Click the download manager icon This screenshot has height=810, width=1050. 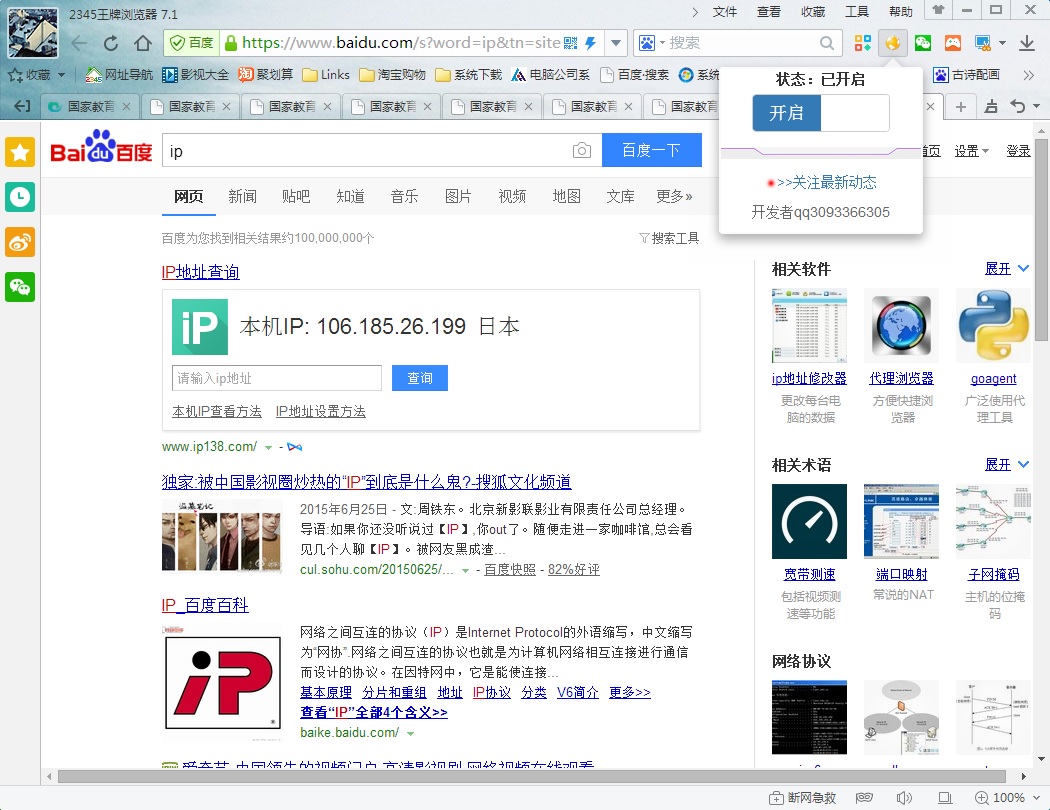[x=1027, y=45]
